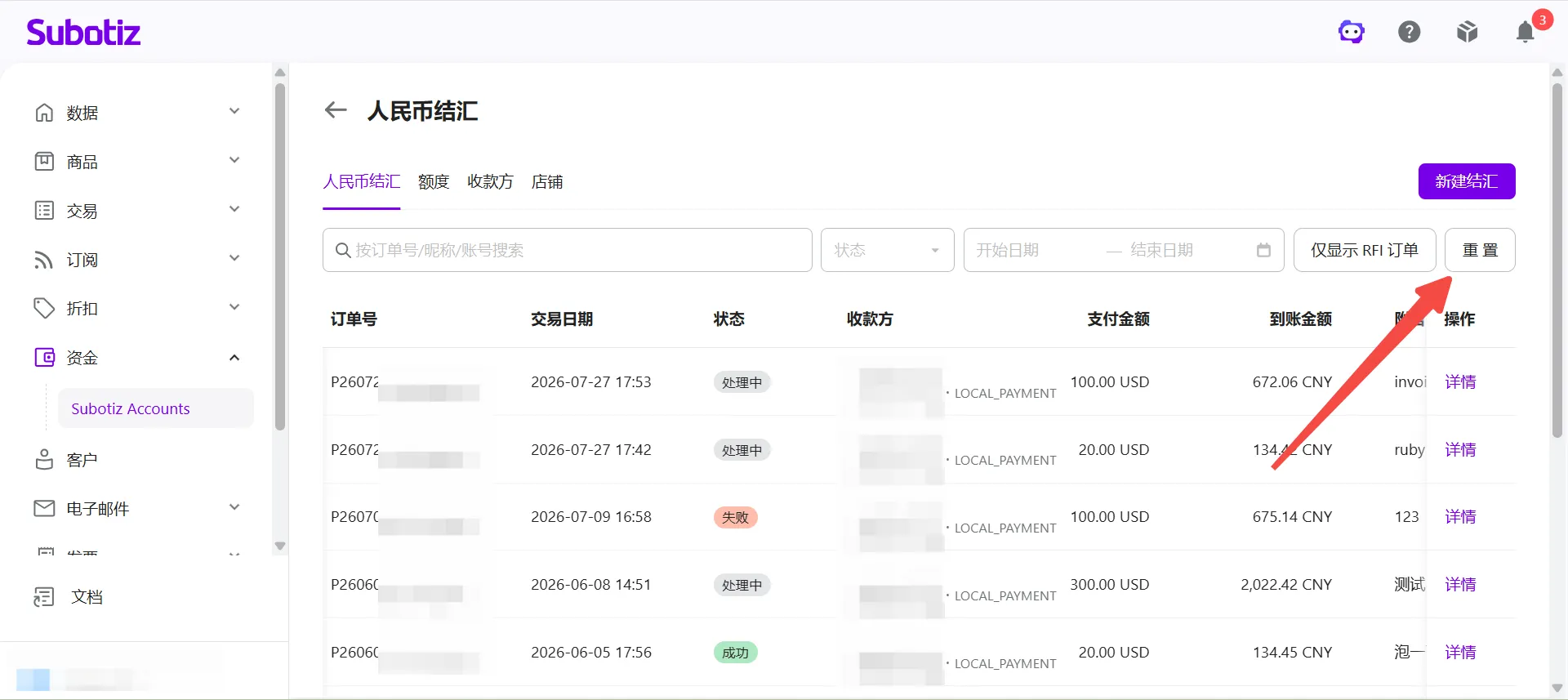The width and height of the screenshot is (1568, 700).
Task: Click the 交易 list icon
Action: coord(44,210)
